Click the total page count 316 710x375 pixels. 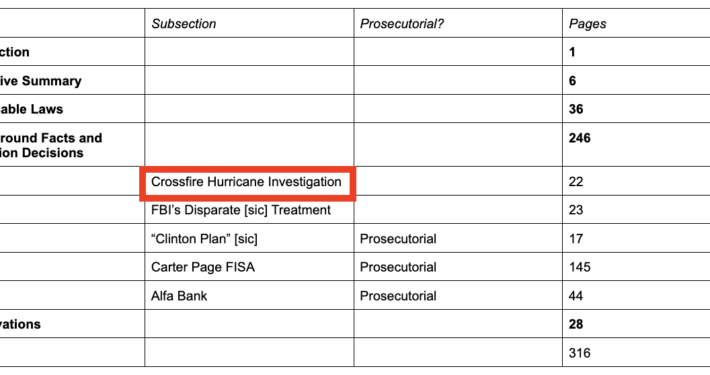pos(580,353)
